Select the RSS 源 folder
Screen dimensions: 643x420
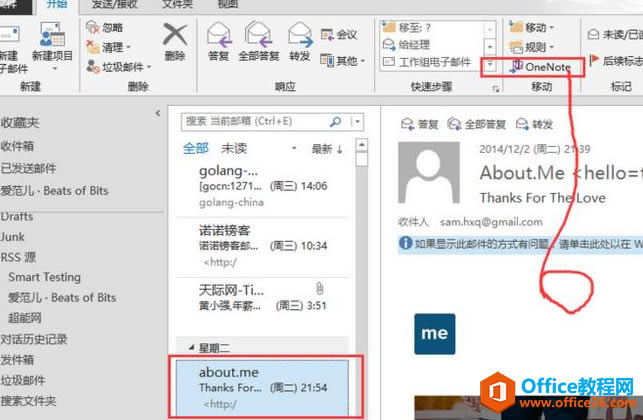pyautogui.click(x=18, y=257)
